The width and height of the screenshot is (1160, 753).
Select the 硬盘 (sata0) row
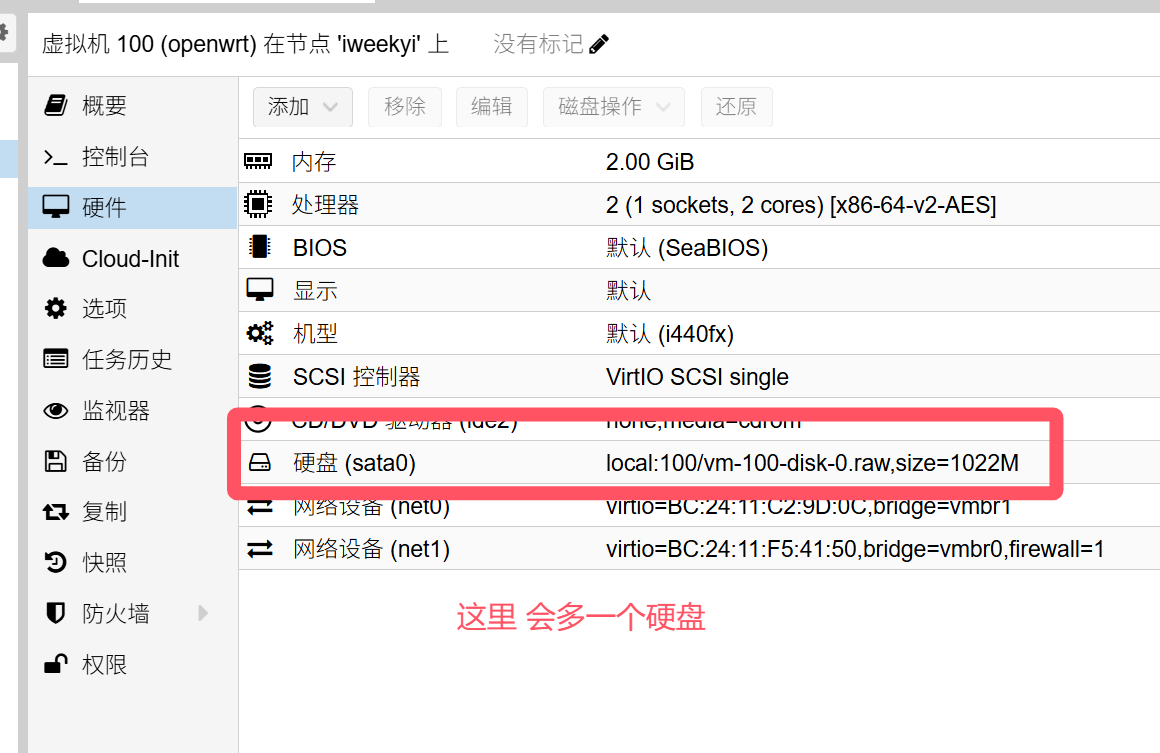pyautogui.click(x=640, y=463)
